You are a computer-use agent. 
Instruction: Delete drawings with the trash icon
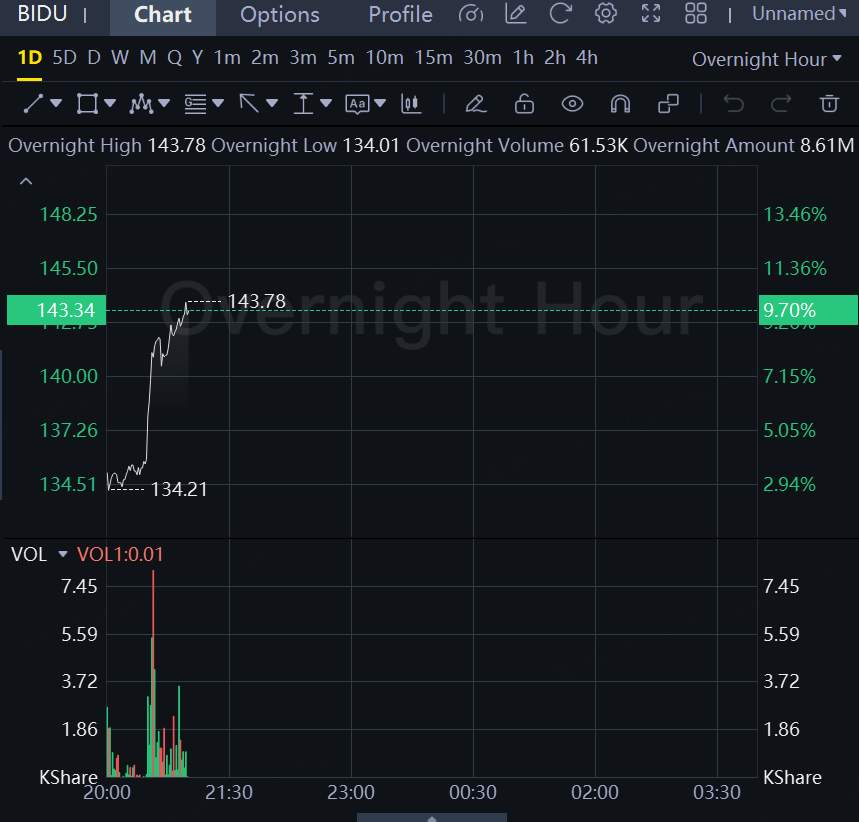[x=829, y=104]
